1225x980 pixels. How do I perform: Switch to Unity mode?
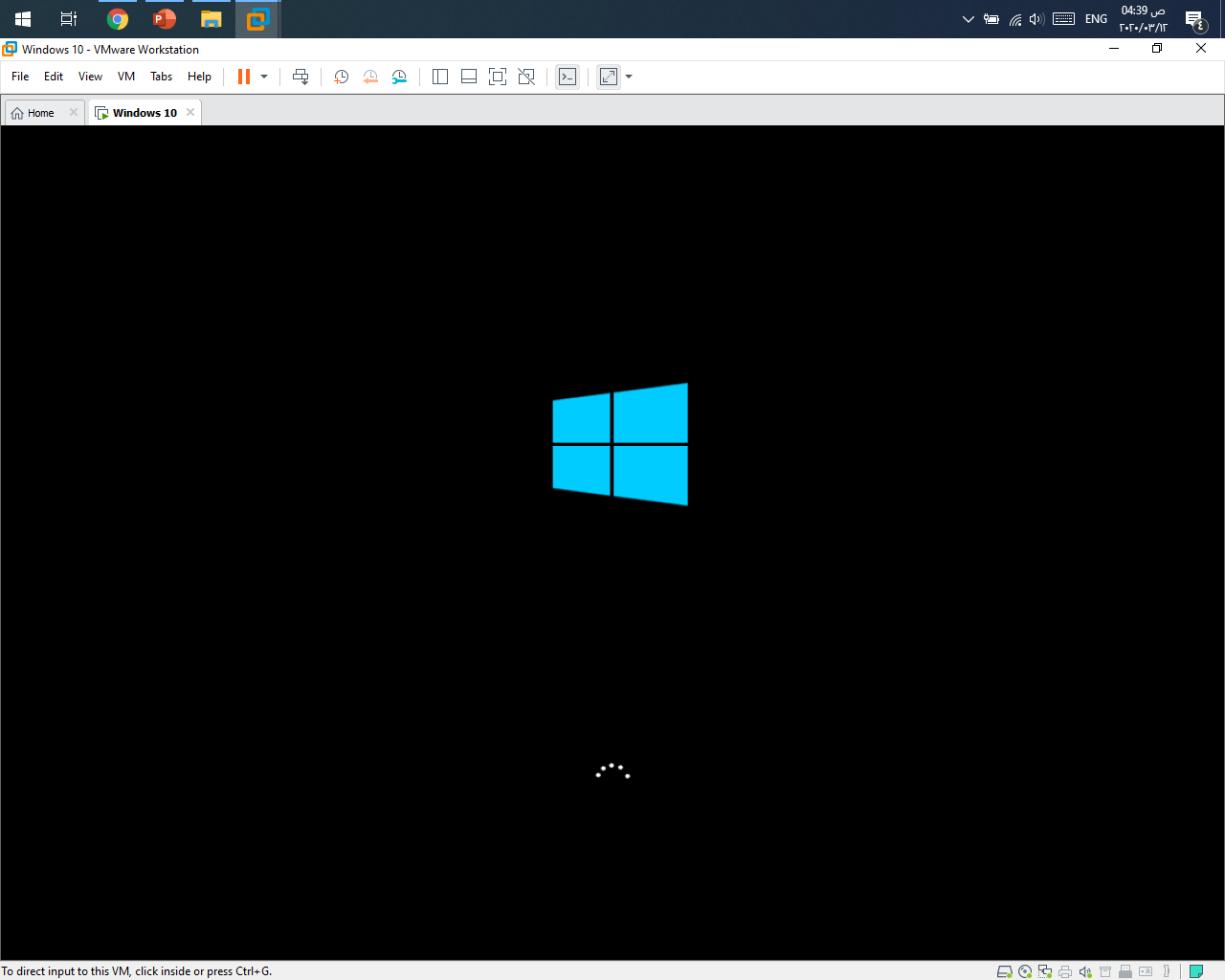click(x=526, y=77)
